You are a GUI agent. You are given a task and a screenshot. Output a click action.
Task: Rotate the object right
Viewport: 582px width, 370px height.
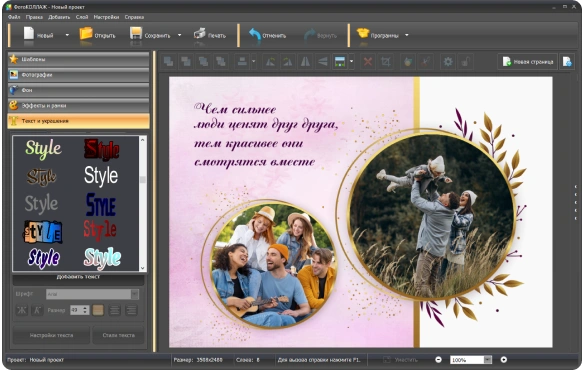(288, 61)
